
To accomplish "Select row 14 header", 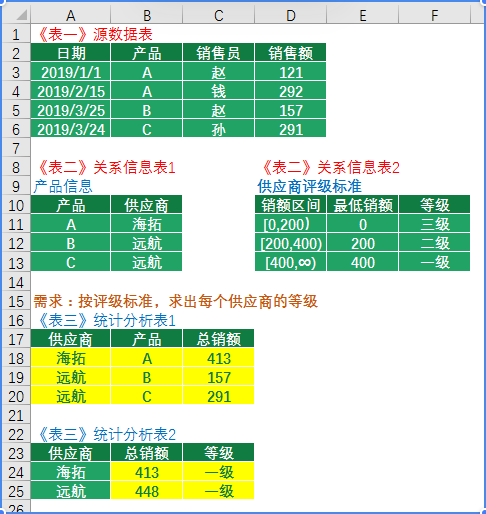I will (x=16, y=282).
